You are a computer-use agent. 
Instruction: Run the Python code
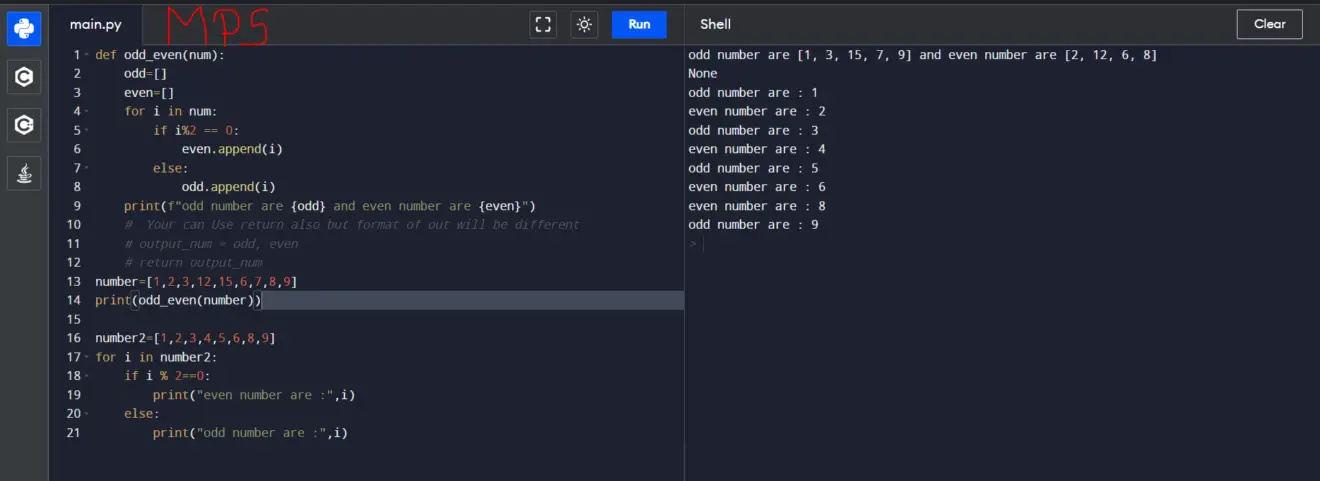[639, 25]
